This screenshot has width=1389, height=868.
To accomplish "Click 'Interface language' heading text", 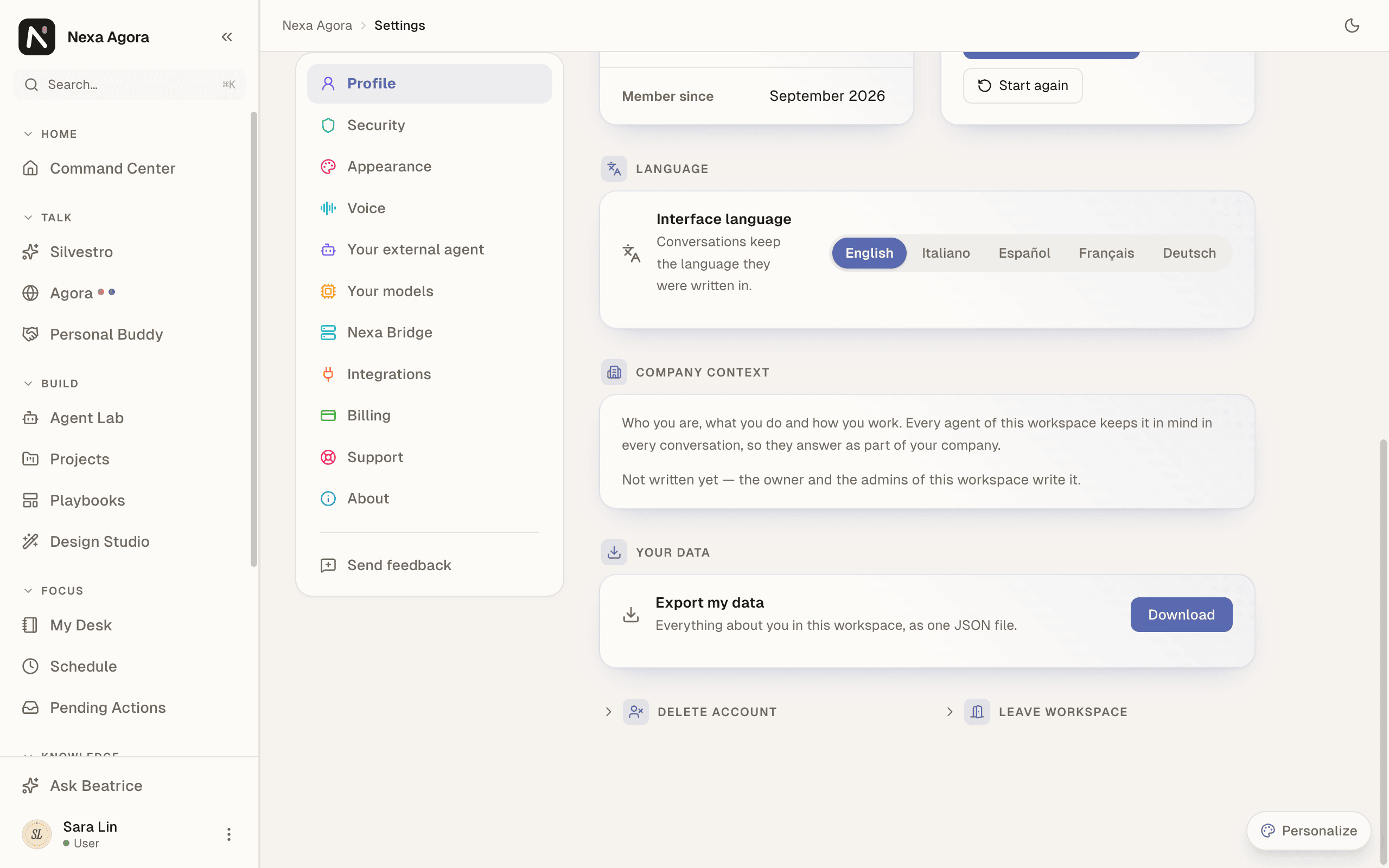I will tap(724, 219).
